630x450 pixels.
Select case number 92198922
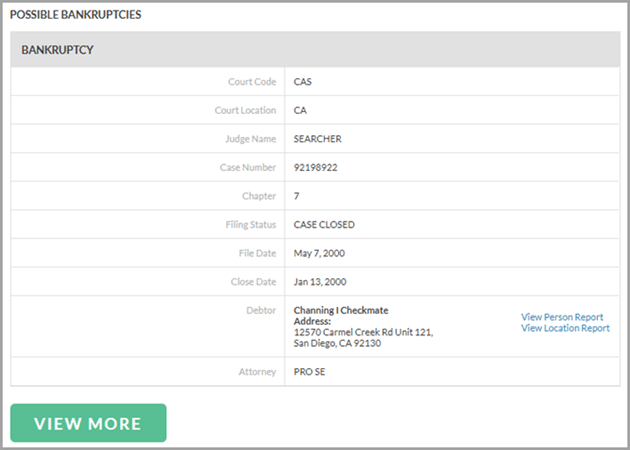(315, 167)
